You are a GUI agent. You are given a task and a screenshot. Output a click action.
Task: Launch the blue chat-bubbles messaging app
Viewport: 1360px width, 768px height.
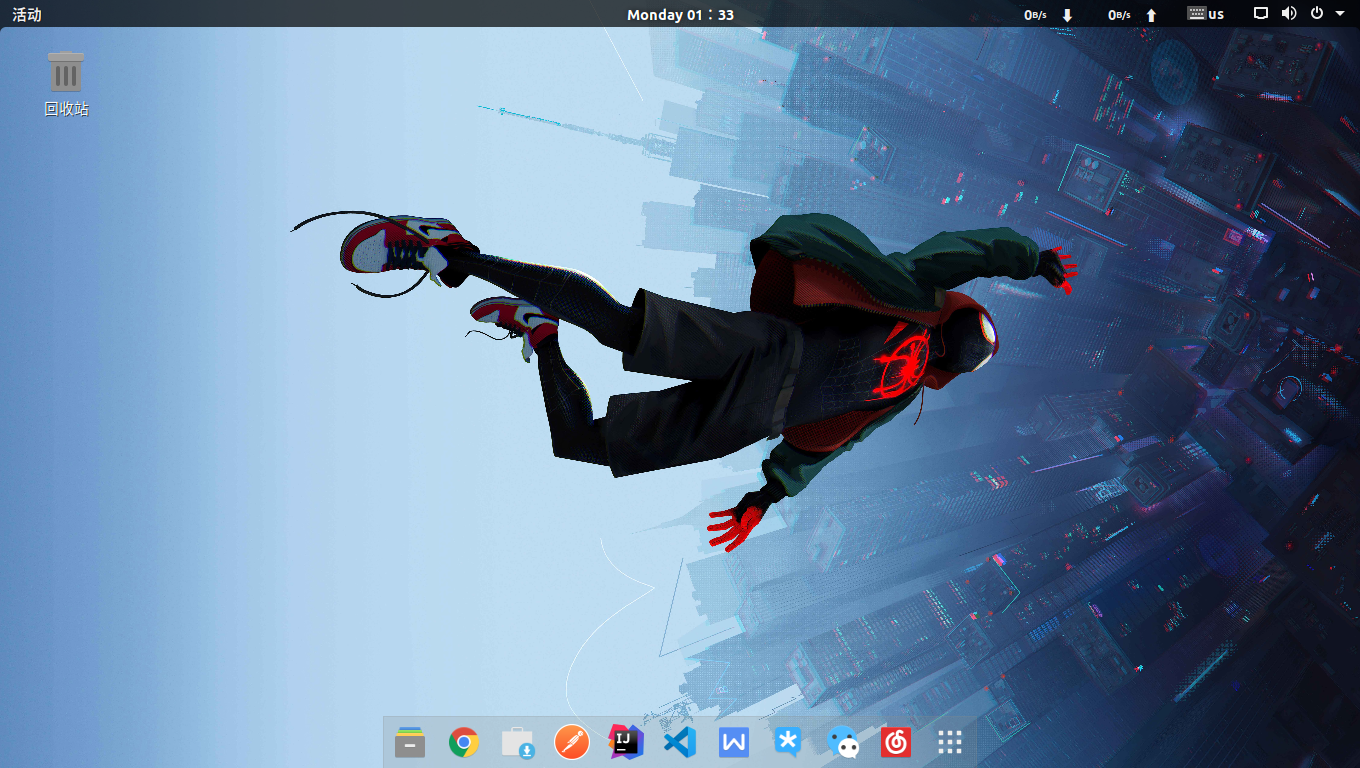(843, 742)
